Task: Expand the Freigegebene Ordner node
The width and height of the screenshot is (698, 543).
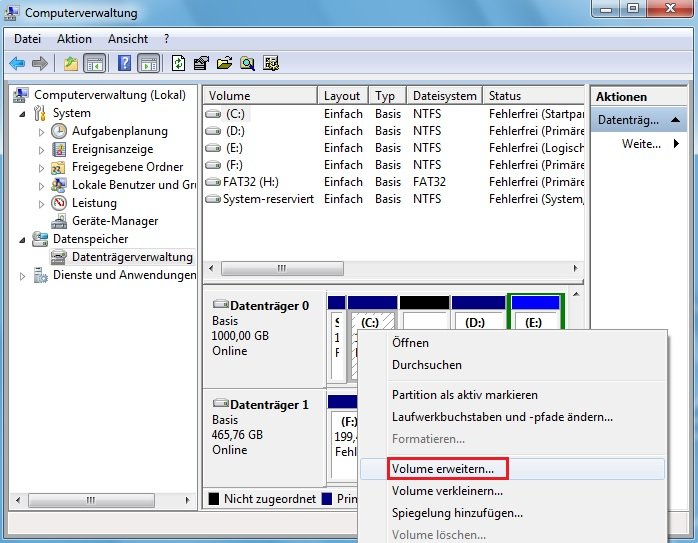Action: [x=41, y=168]
